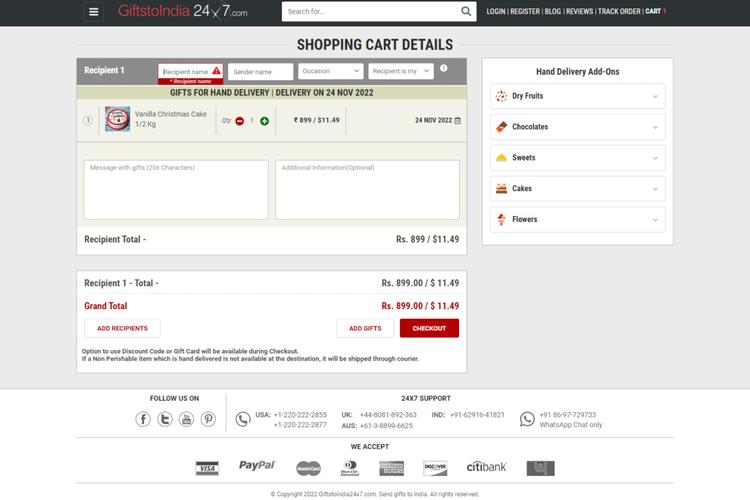
Task: Click the Cakes add-on icon
Action: (501, 189)
